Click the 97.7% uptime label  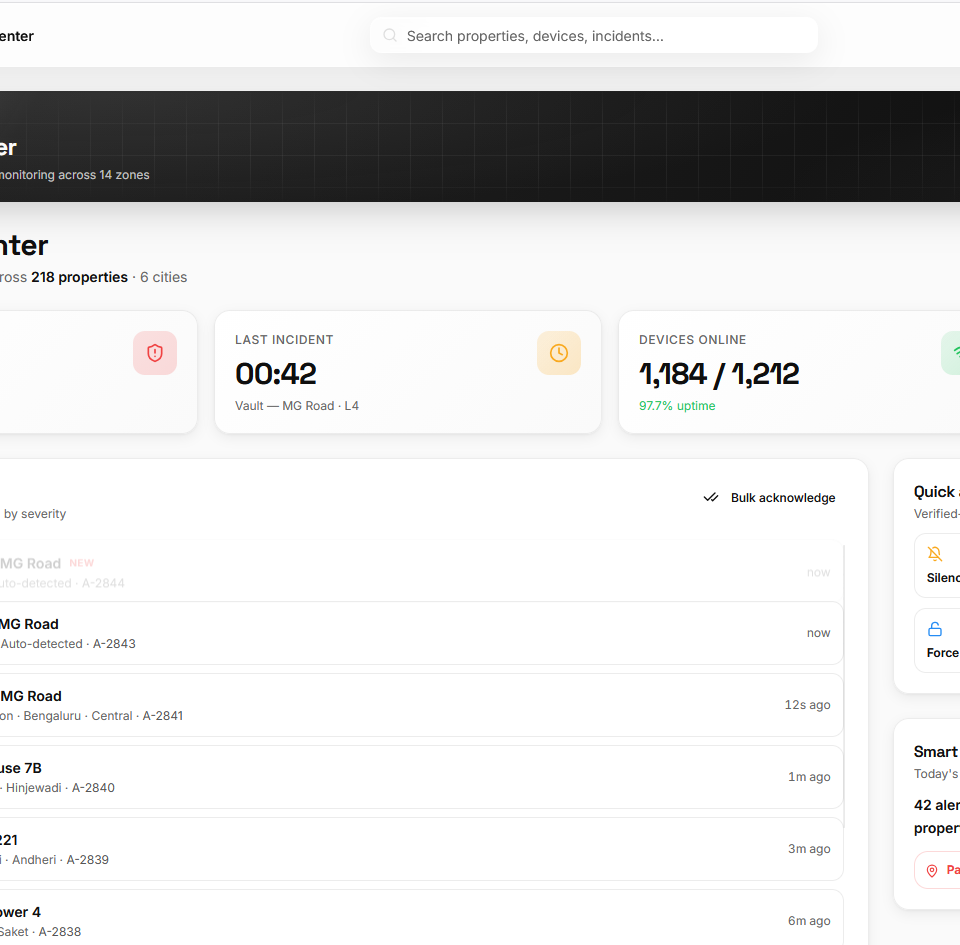pos(677,406)
